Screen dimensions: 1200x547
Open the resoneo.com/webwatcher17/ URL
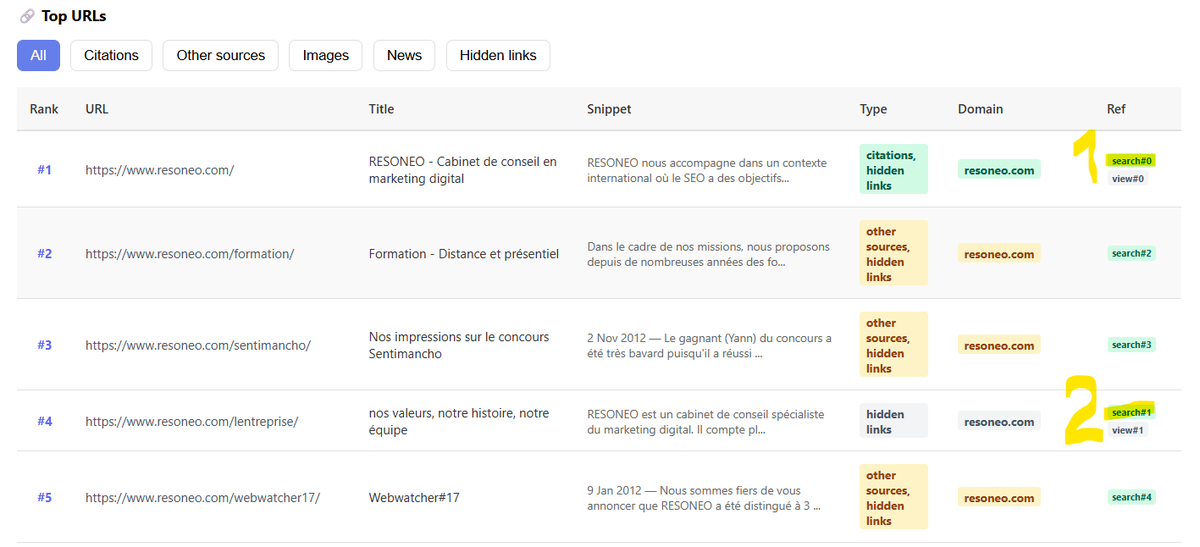coord(203,497)
